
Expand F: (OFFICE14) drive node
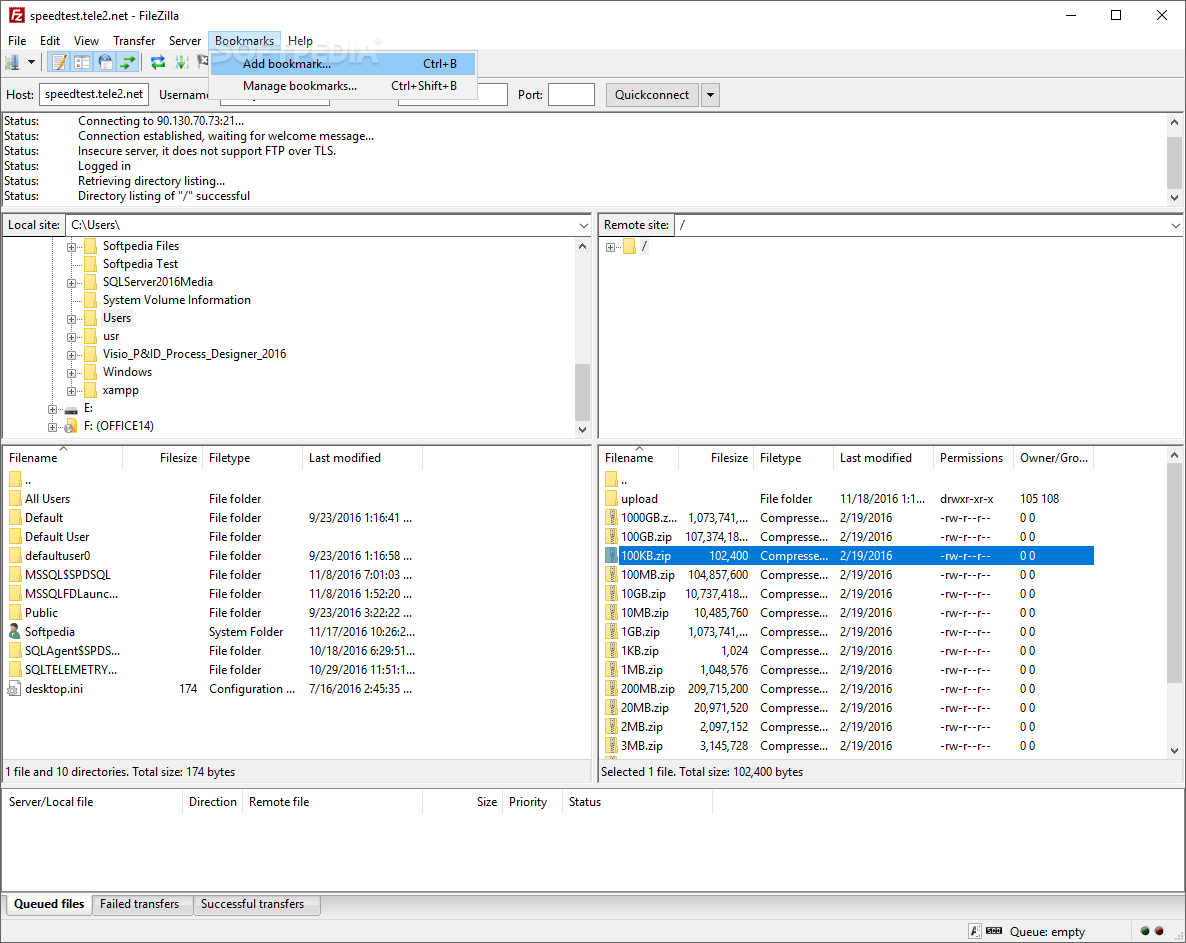pos(52,427)
